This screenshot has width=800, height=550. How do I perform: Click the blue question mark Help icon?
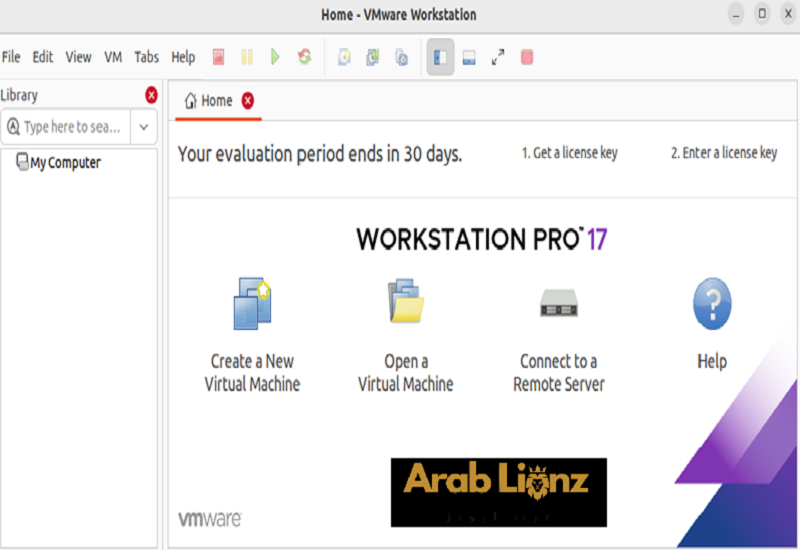coord(712,304)
